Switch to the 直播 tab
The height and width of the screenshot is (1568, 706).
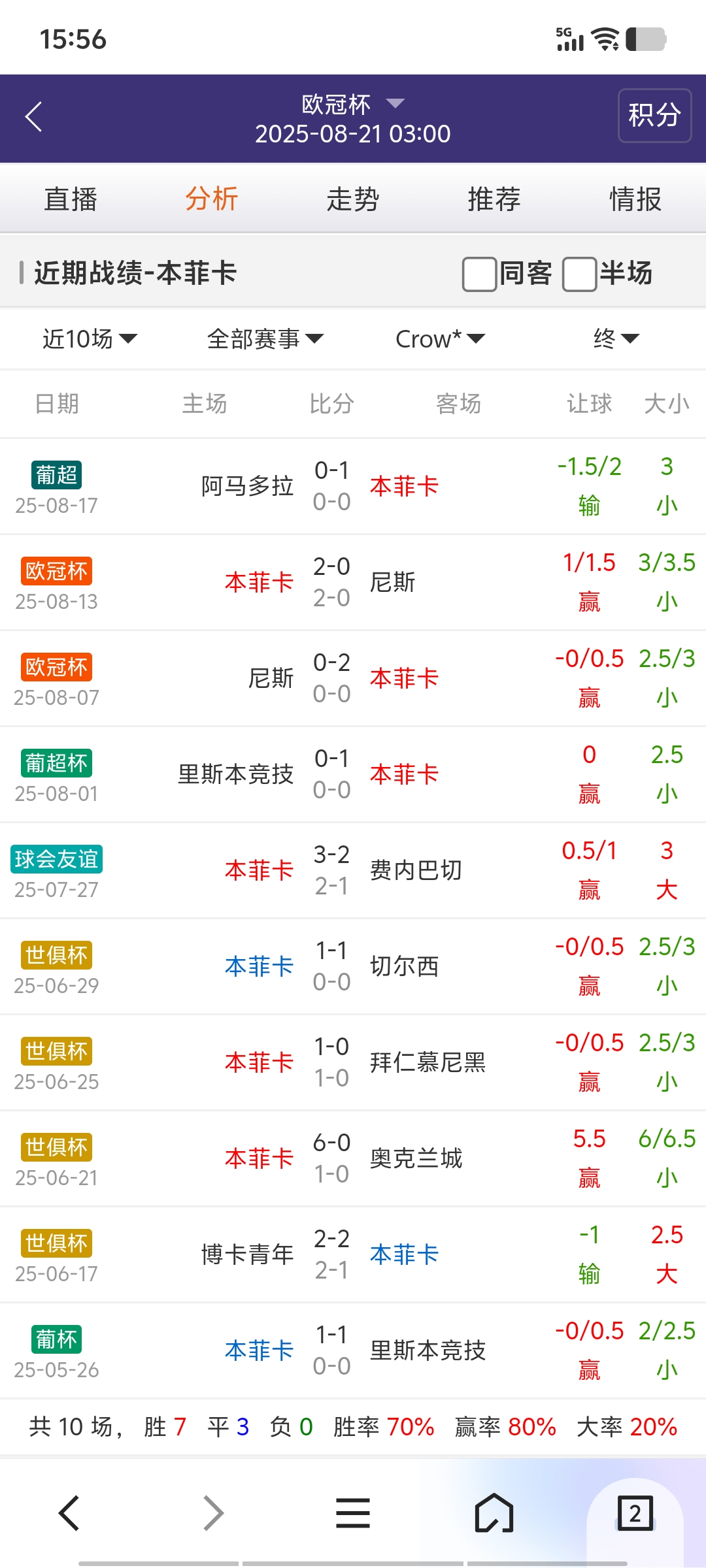71,199
